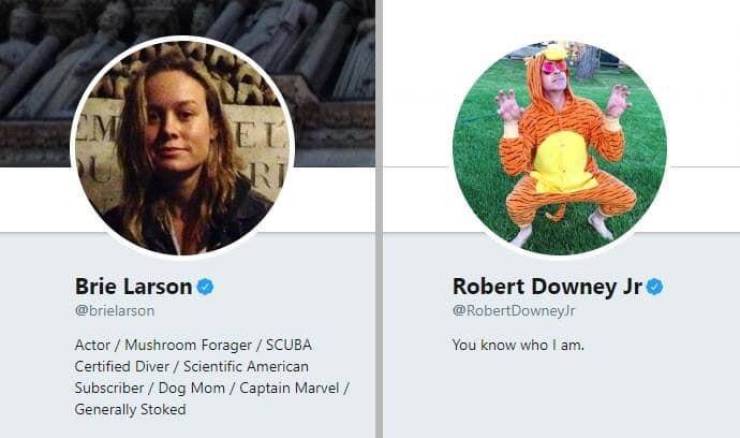Image resolution: width=740 pixels, height=438 pixels.
Task: Open Robert Downey Jr's tiger costume avatar
Action: pos(559,147)
